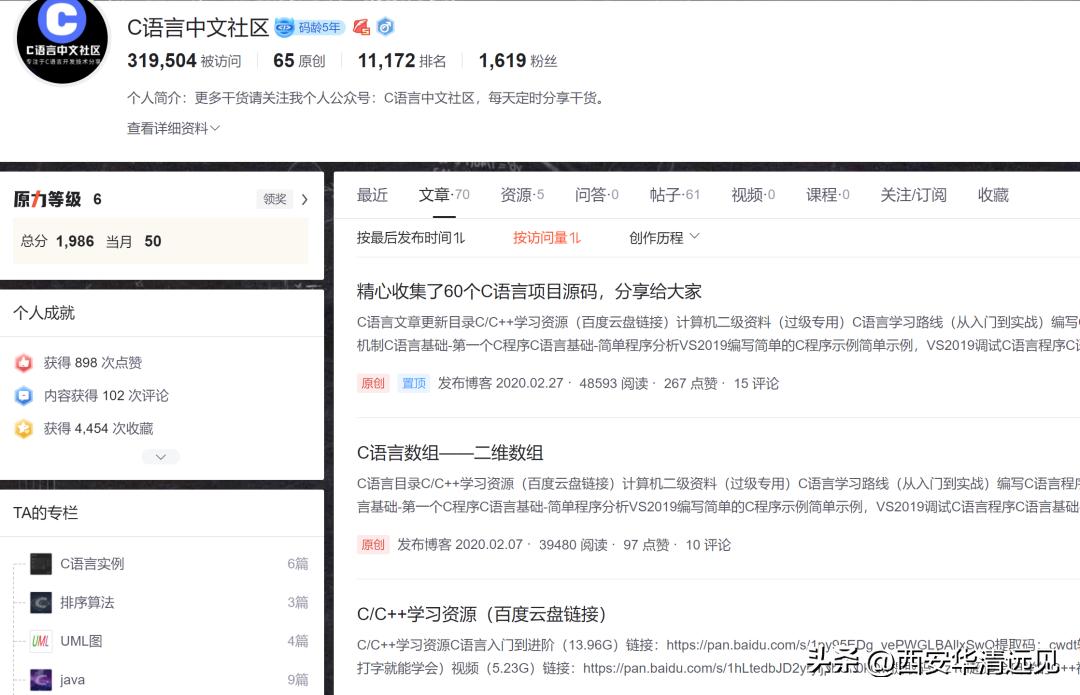The height and width of the screenshot is (695, 1080).
Task: Click the blue circular badge next to username
Action: (384, 28)
